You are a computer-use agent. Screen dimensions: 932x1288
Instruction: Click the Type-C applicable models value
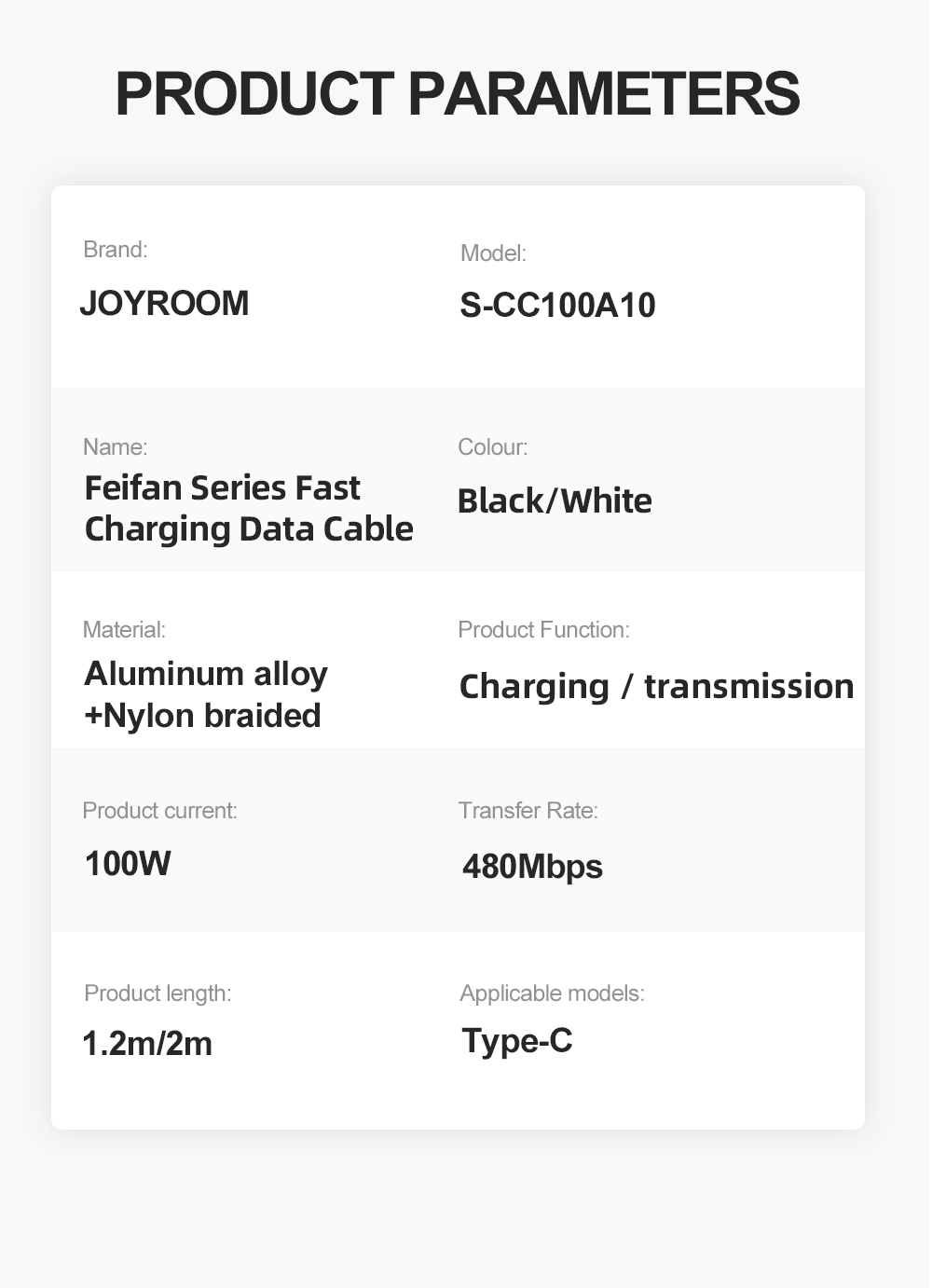[517, 1041]
